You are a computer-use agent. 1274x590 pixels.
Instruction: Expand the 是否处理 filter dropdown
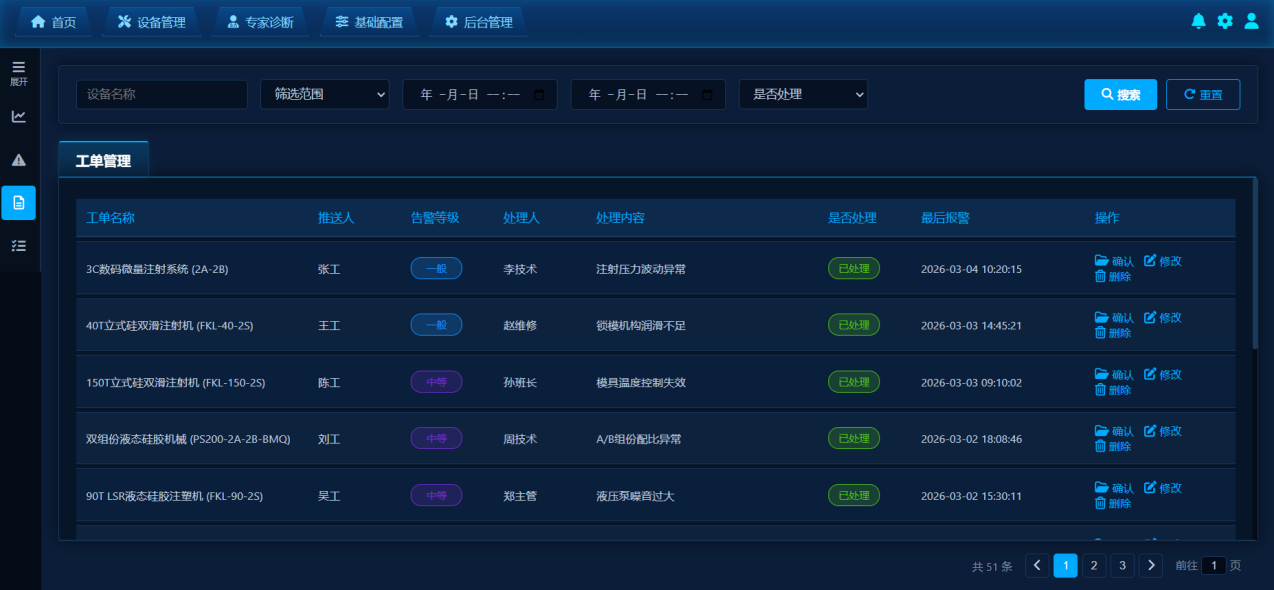[803, 94]
